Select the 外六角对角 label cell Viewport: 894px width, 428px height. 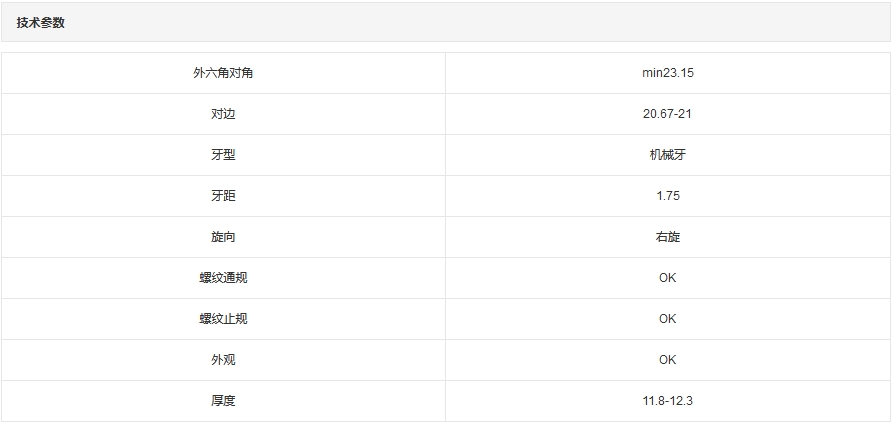pyautogui.click(x=223, y=73)
